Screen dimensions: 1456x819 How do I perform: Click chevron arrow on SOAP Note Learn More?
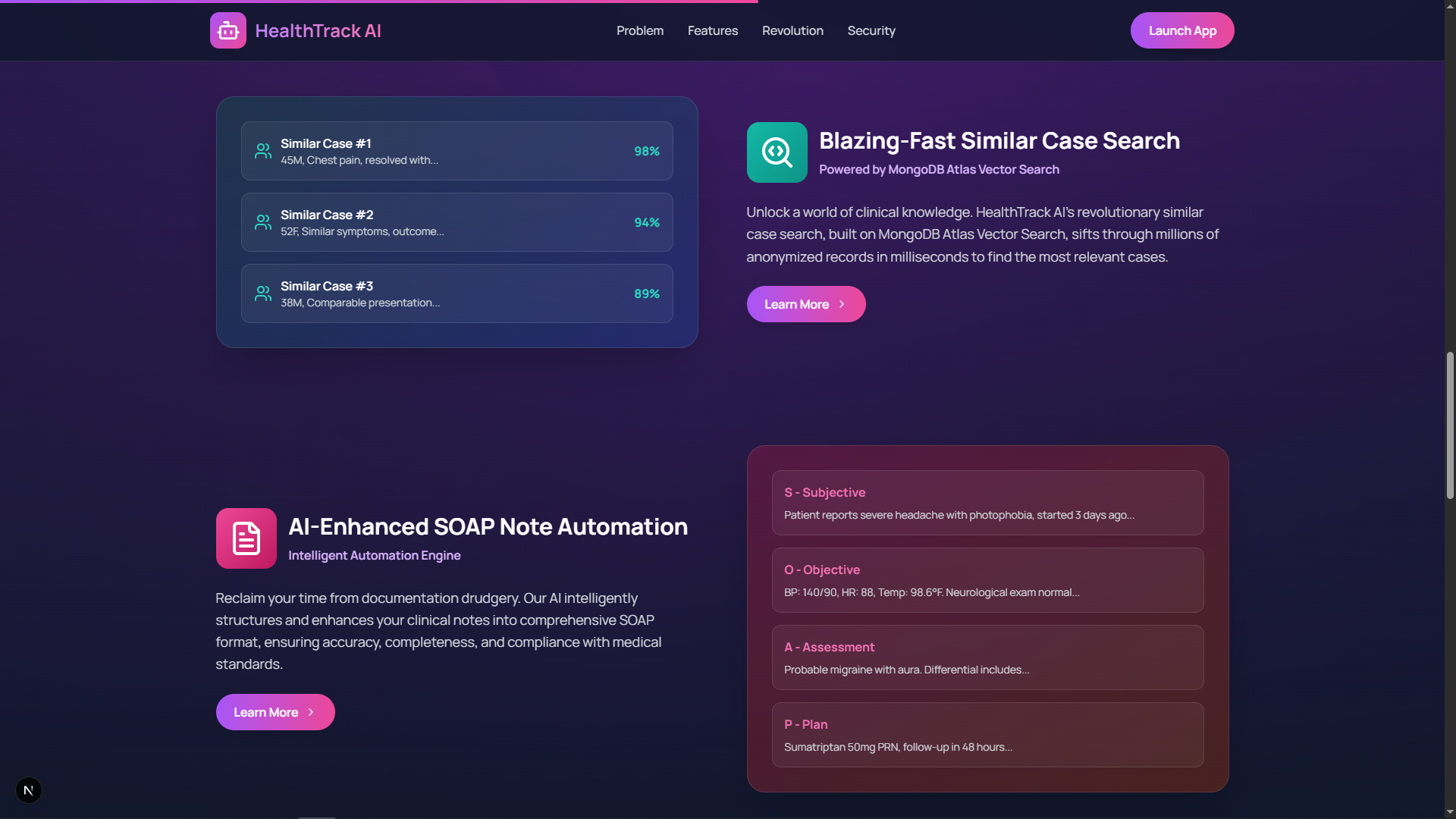[311, 712]
